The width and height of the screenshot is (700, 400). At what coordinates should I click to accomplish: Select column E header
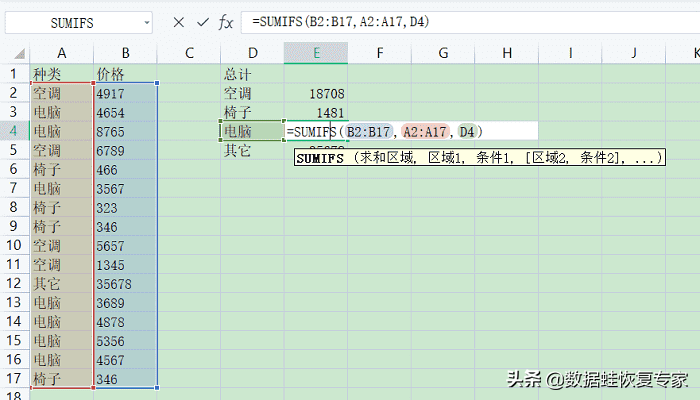[316, 54]
